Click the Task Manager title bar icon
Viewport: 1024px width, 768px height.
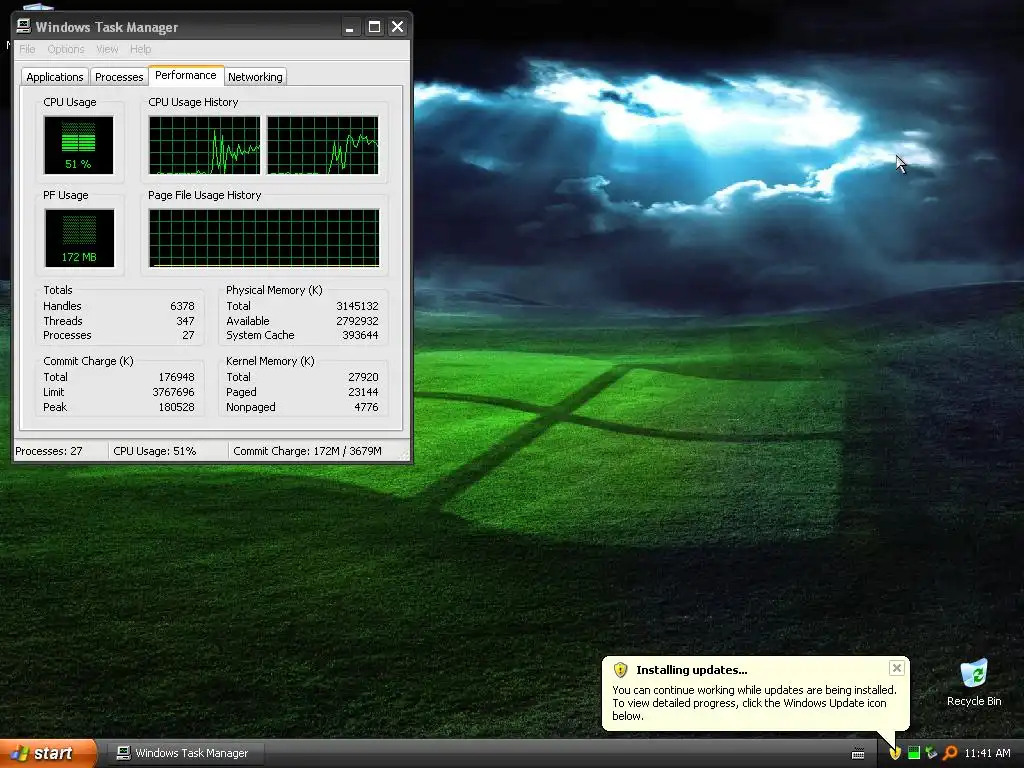pos(24,26)
